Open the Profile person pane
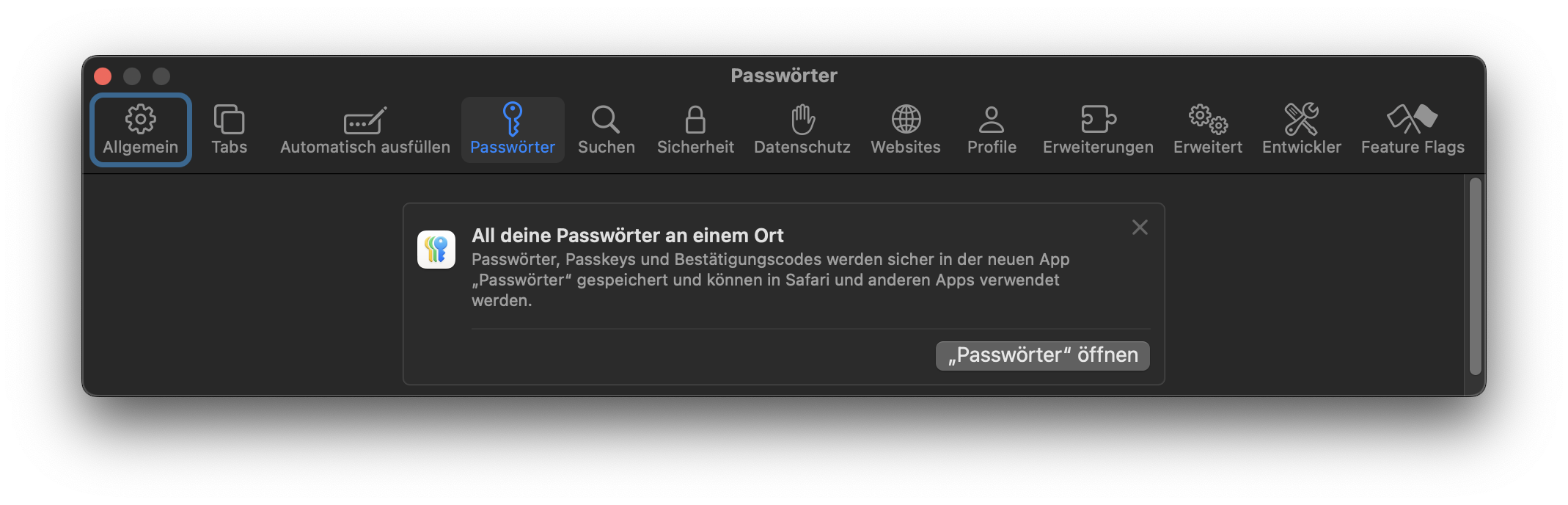 coord(992,130)
